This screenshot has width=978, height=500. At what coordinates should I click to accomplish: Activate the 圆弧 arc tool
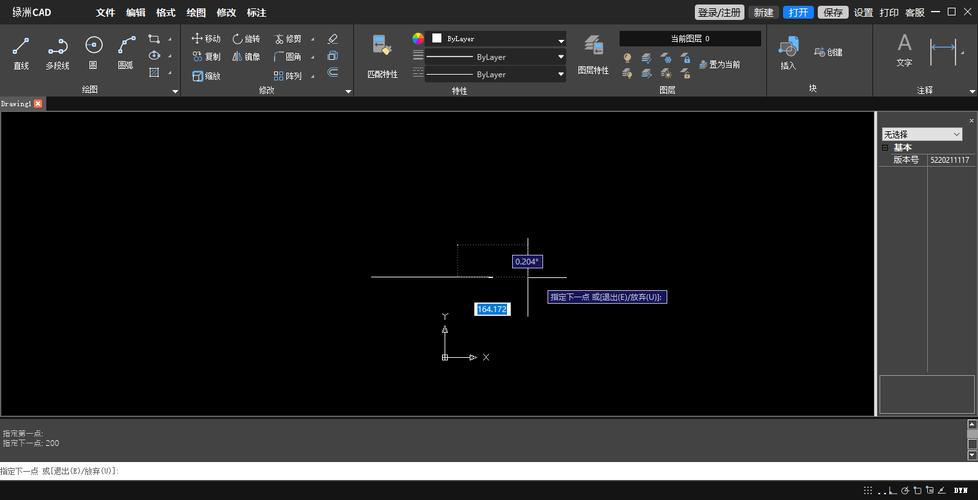[x=126, y=52]
